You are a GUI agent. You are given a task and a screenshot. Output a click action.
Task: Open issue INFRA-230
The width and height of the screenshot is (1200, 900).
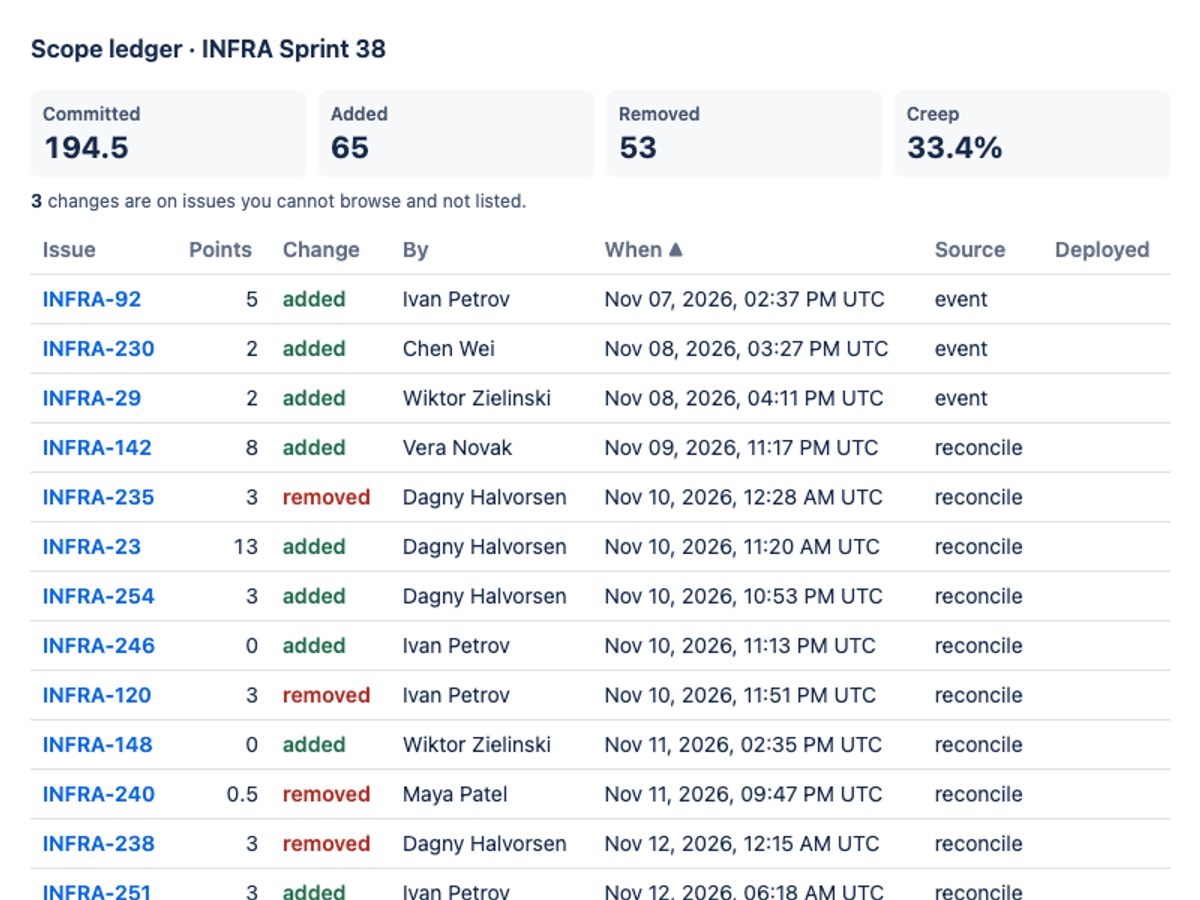click(x=98, y=349)
